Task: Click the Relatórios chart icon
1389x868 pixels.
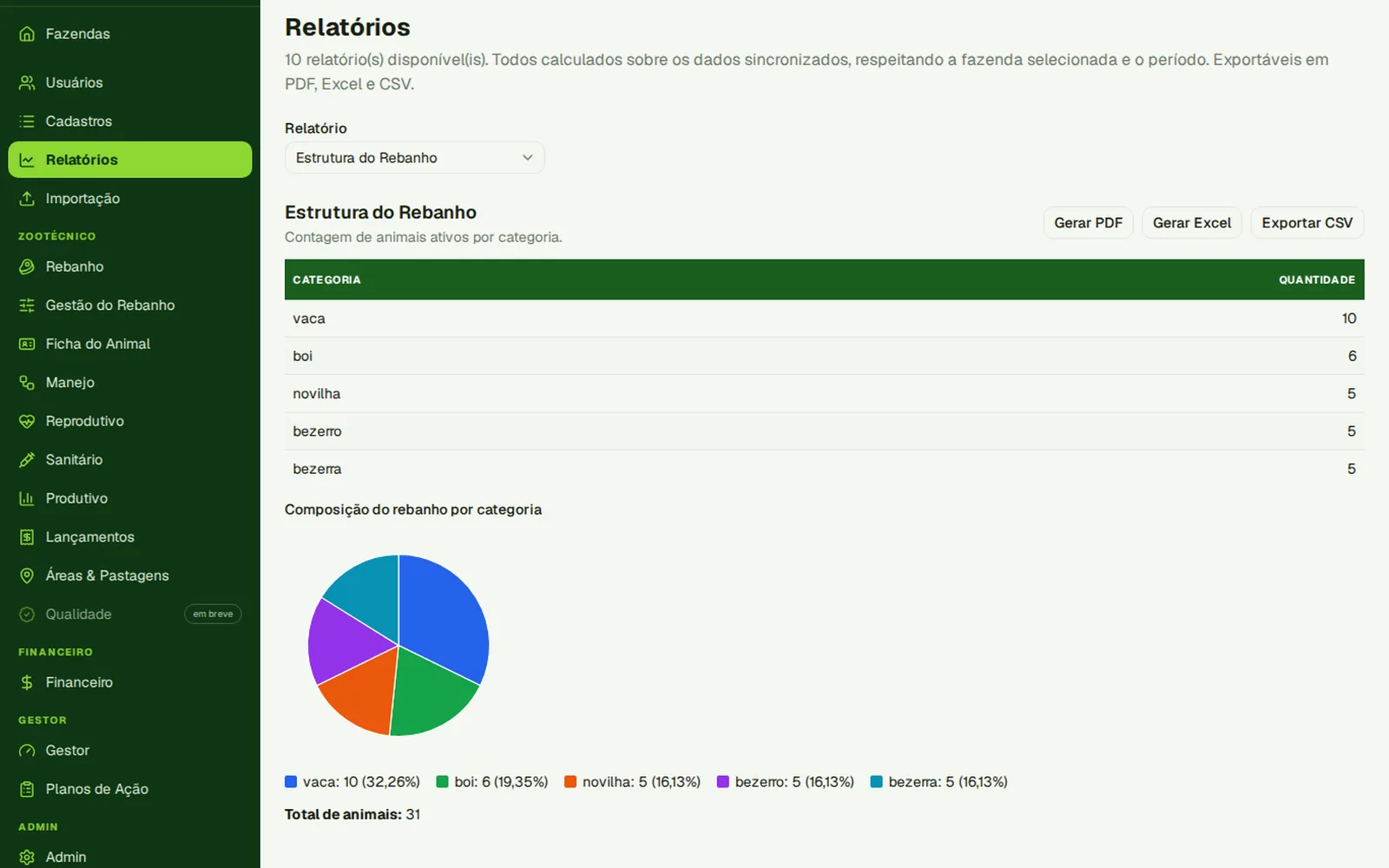Action: tap(27, 160)
